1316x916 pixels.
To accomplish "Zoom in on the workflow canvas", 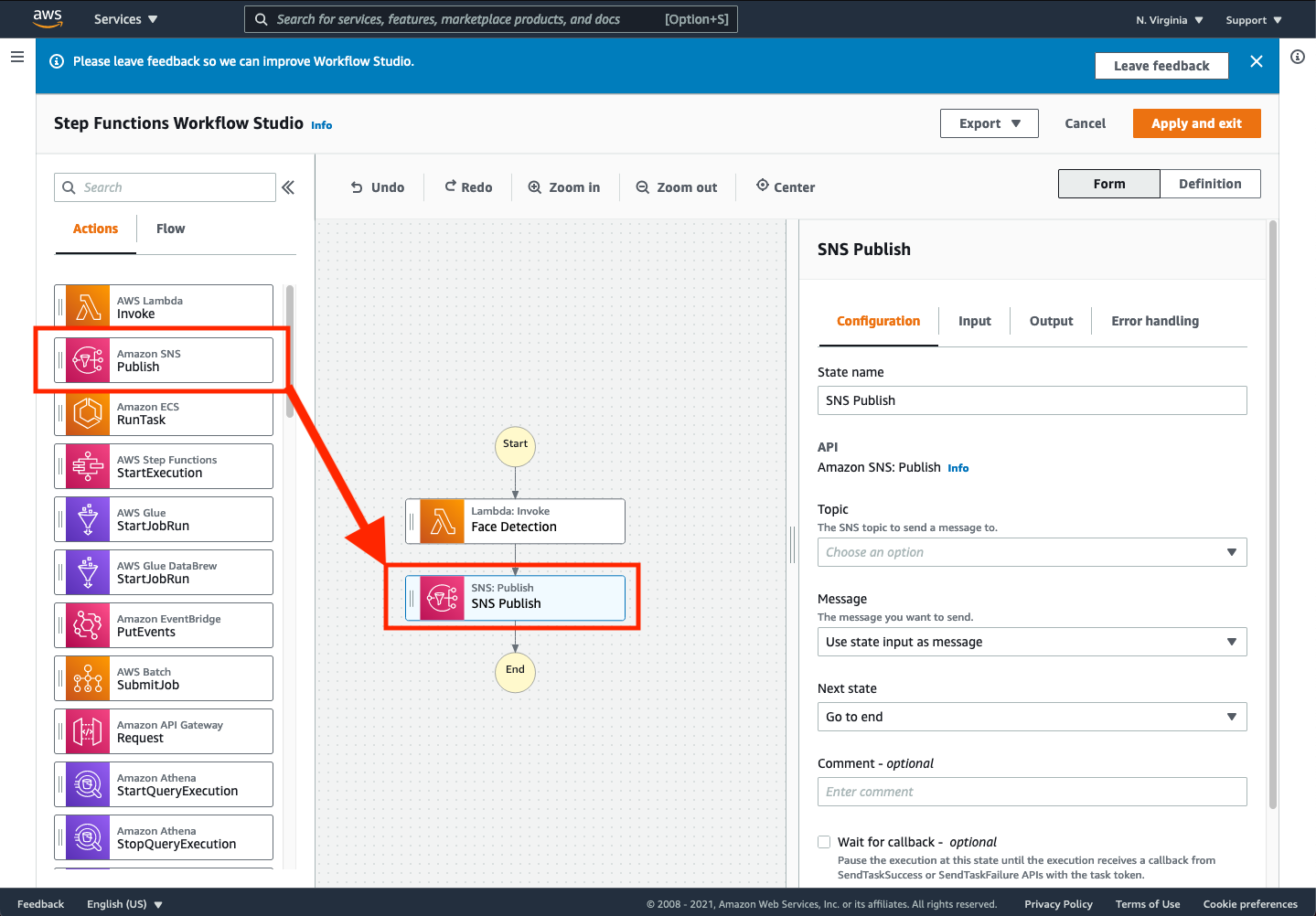I will [564, 187].
